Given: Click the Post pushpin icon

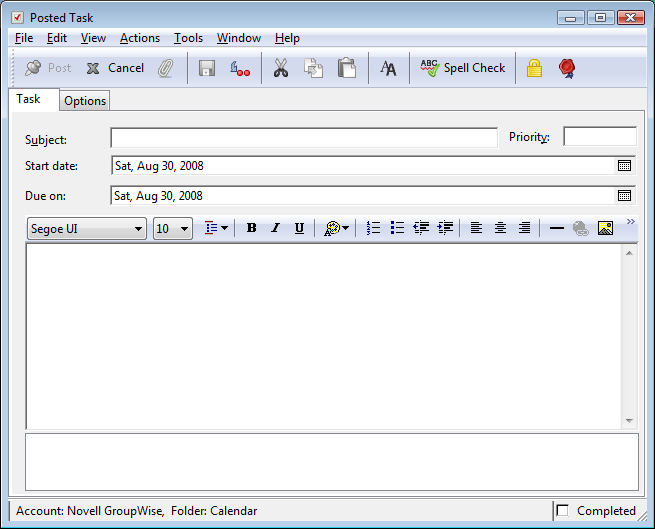Looking at the screenshot, I should pyautogui.click(x=33, y=68).
